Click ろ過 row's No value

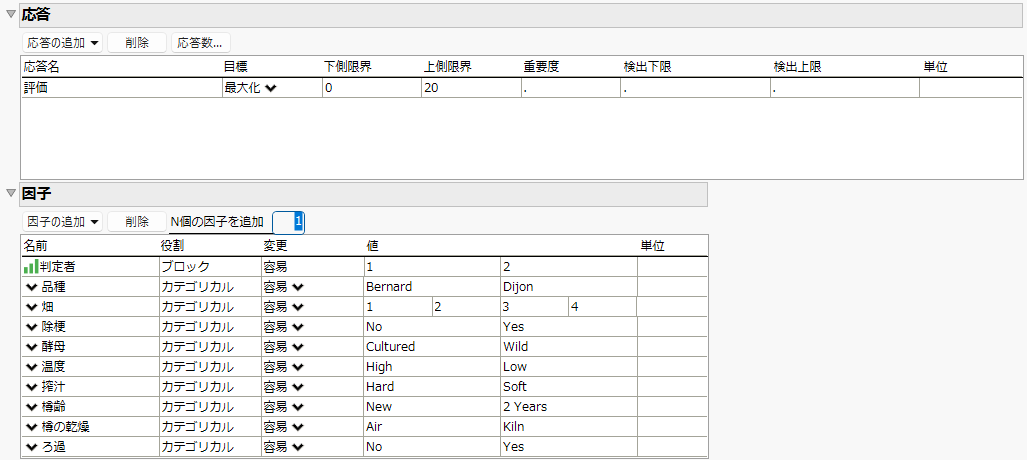click(432, 447)
